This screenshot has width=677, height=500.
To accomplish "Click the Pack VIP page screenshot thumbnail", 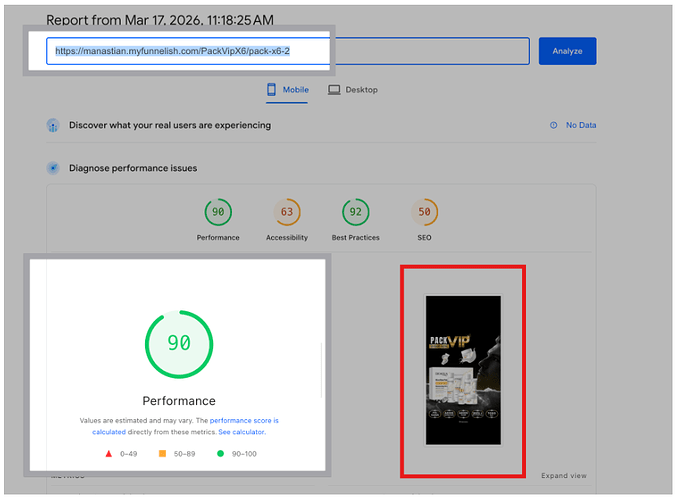I will pos(462,370).
